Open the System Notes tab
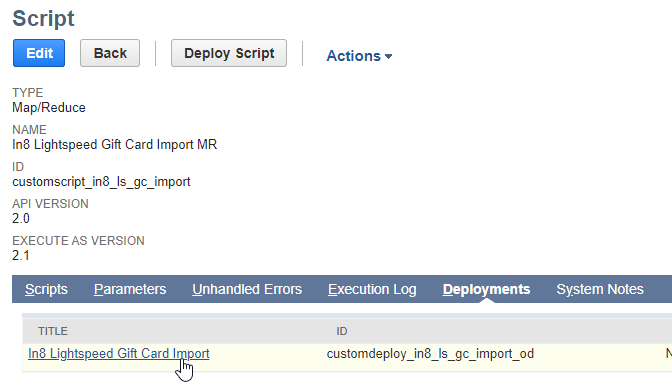Screen dimensions: 672x385 click(x=600, y=289)
